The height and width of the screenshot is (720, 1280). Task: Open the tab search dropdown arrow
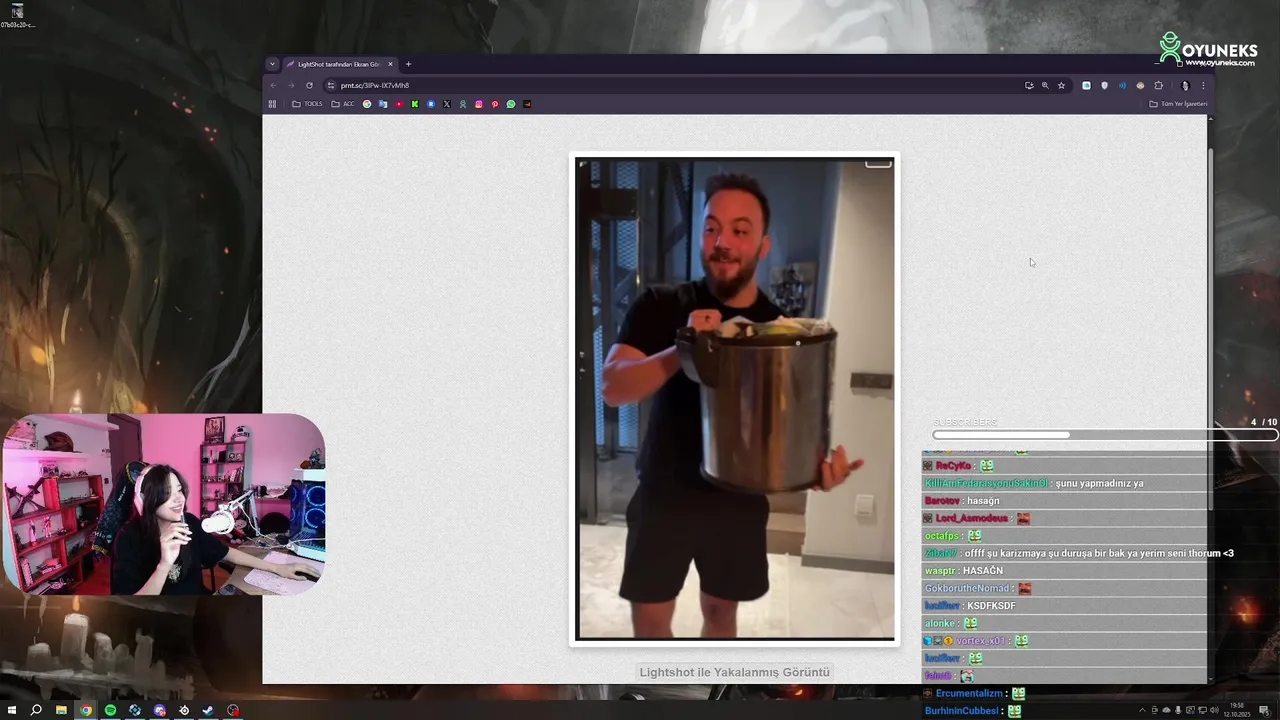[272, 64]
